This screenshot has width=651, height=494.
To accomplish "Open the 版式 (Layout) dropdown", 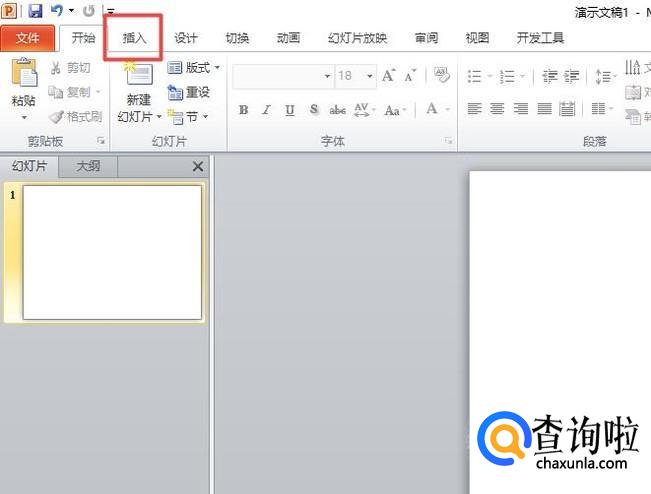I will [x=193, y=67].
